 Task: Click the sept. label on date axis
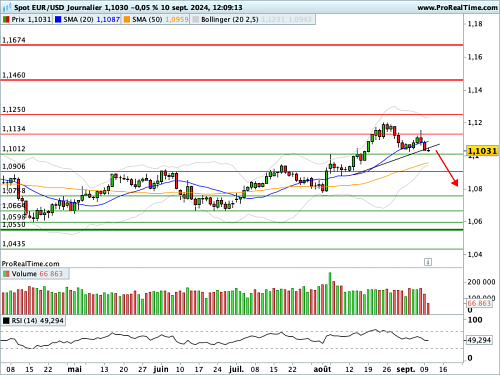(406, 369)
